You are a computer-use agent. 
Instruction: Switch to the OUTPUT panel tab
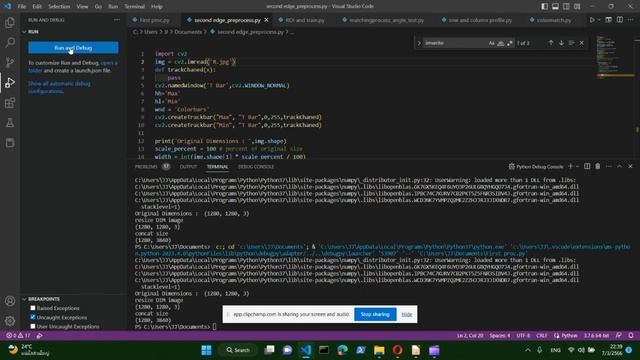tap(188, 167)
